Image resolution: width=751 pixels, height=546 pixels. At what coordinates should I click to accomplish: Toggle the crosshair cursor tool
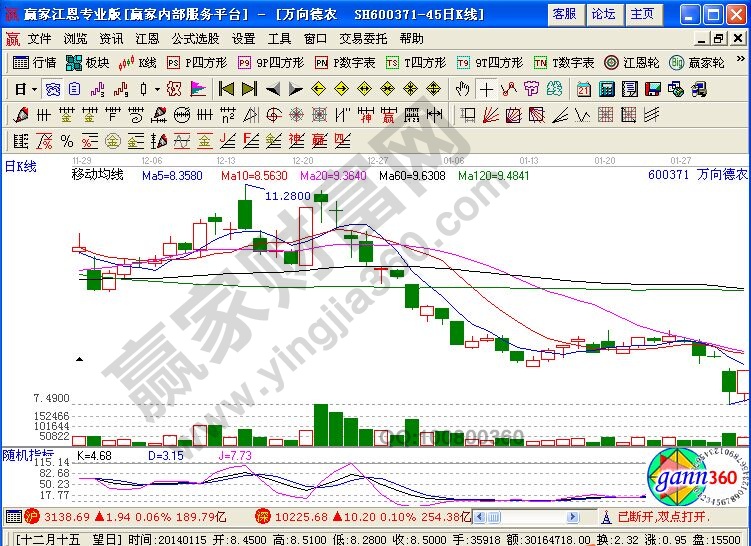point(486,88)
